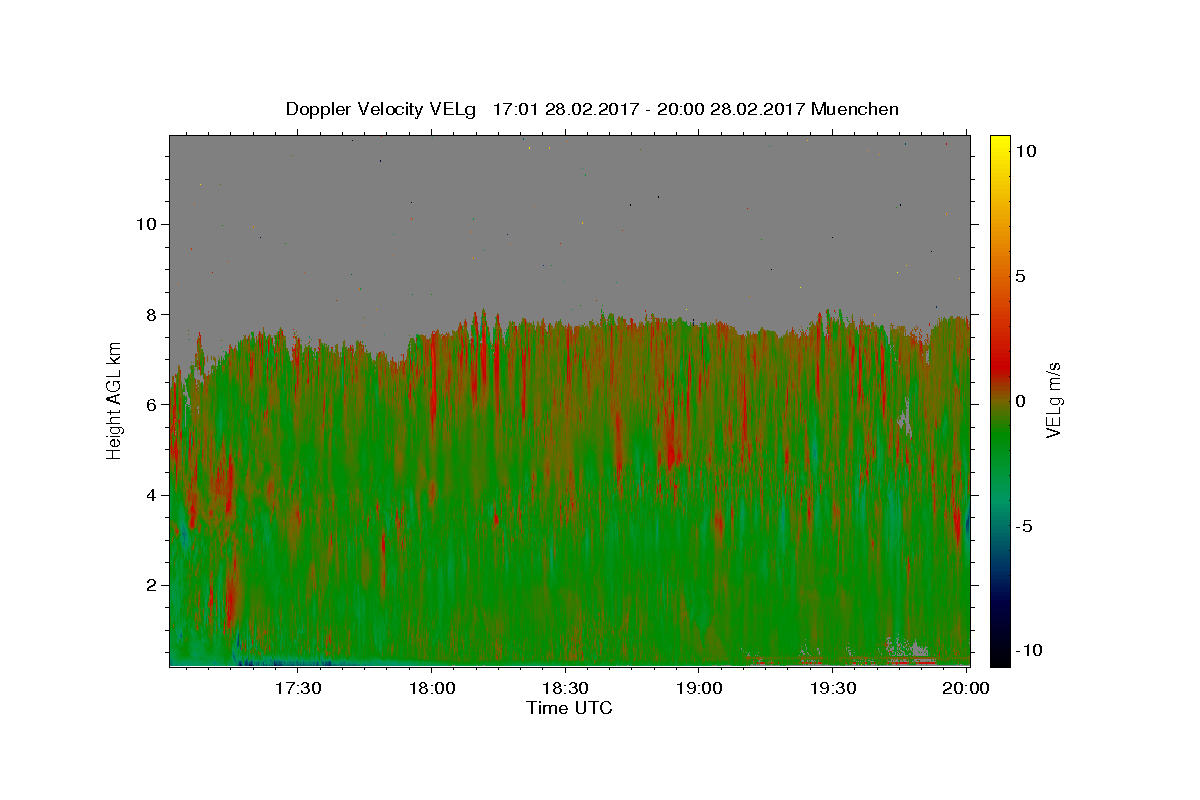Viewport: 1200px width, 800px height.
Task: Click the 4 km height tick label
Action: [x=149, y=494]
